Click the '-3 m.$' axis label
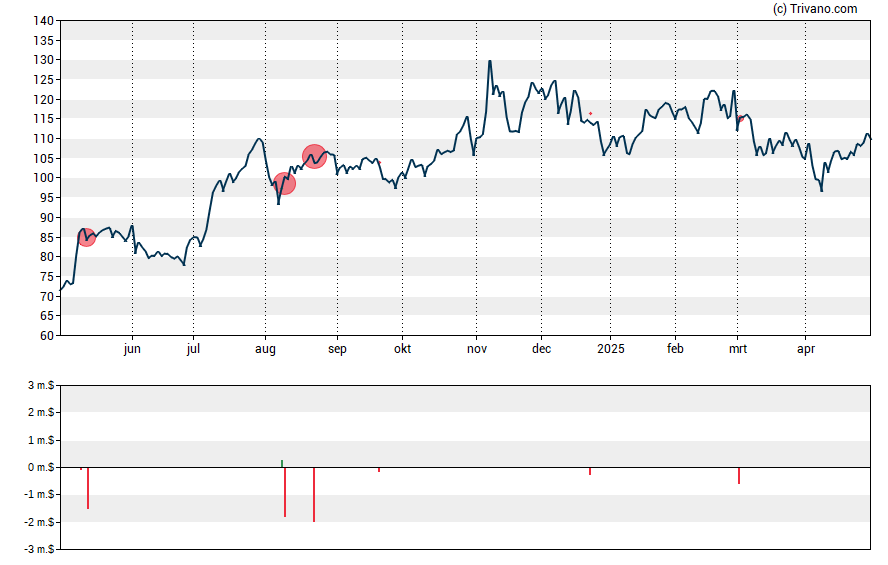 (39, 550)
